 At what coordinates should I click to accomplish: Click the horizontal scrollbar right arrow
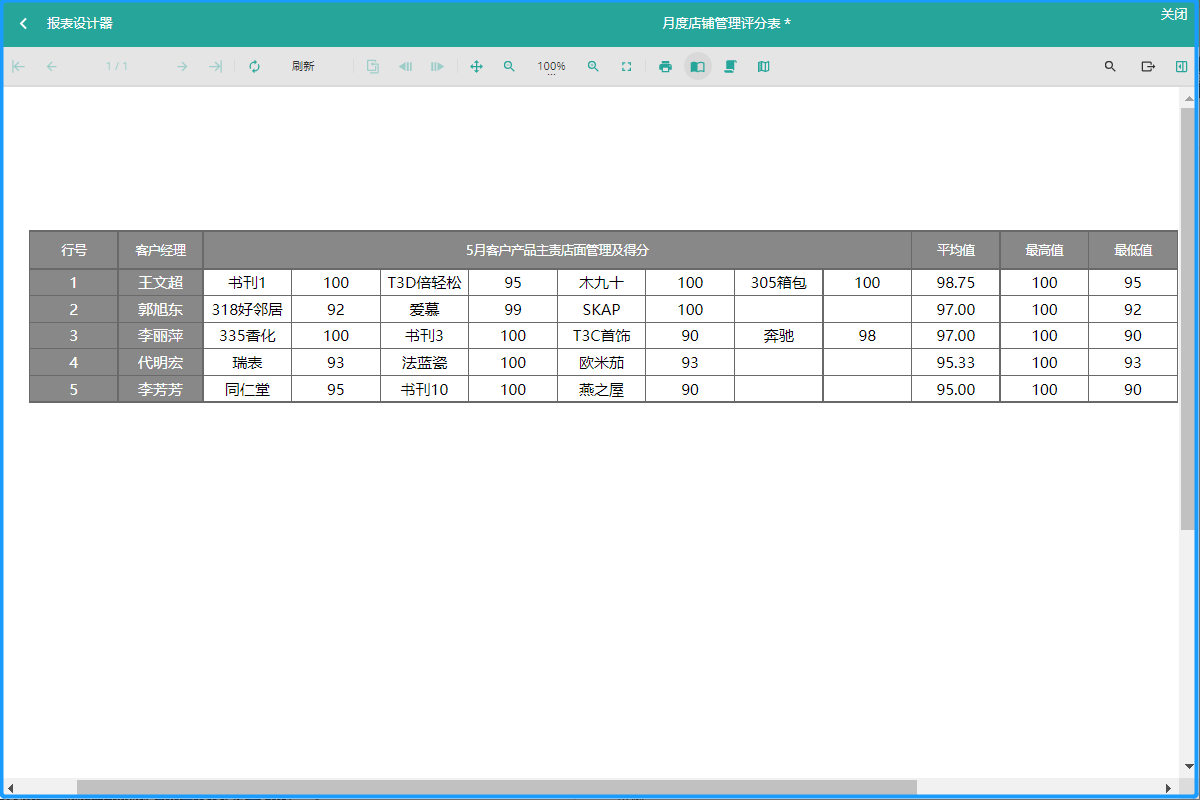1167,787
